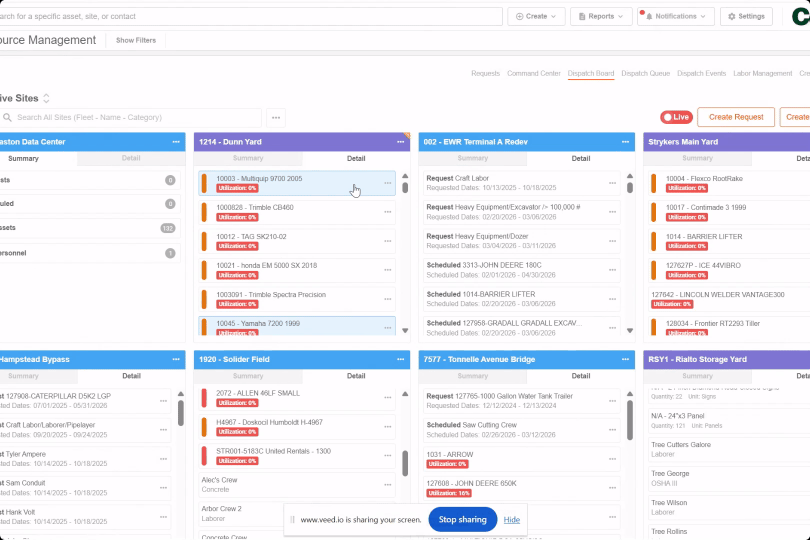Open the Create dropdown in top bar
The width and height of the screenshot is (810, 540).
coord(536,17)
